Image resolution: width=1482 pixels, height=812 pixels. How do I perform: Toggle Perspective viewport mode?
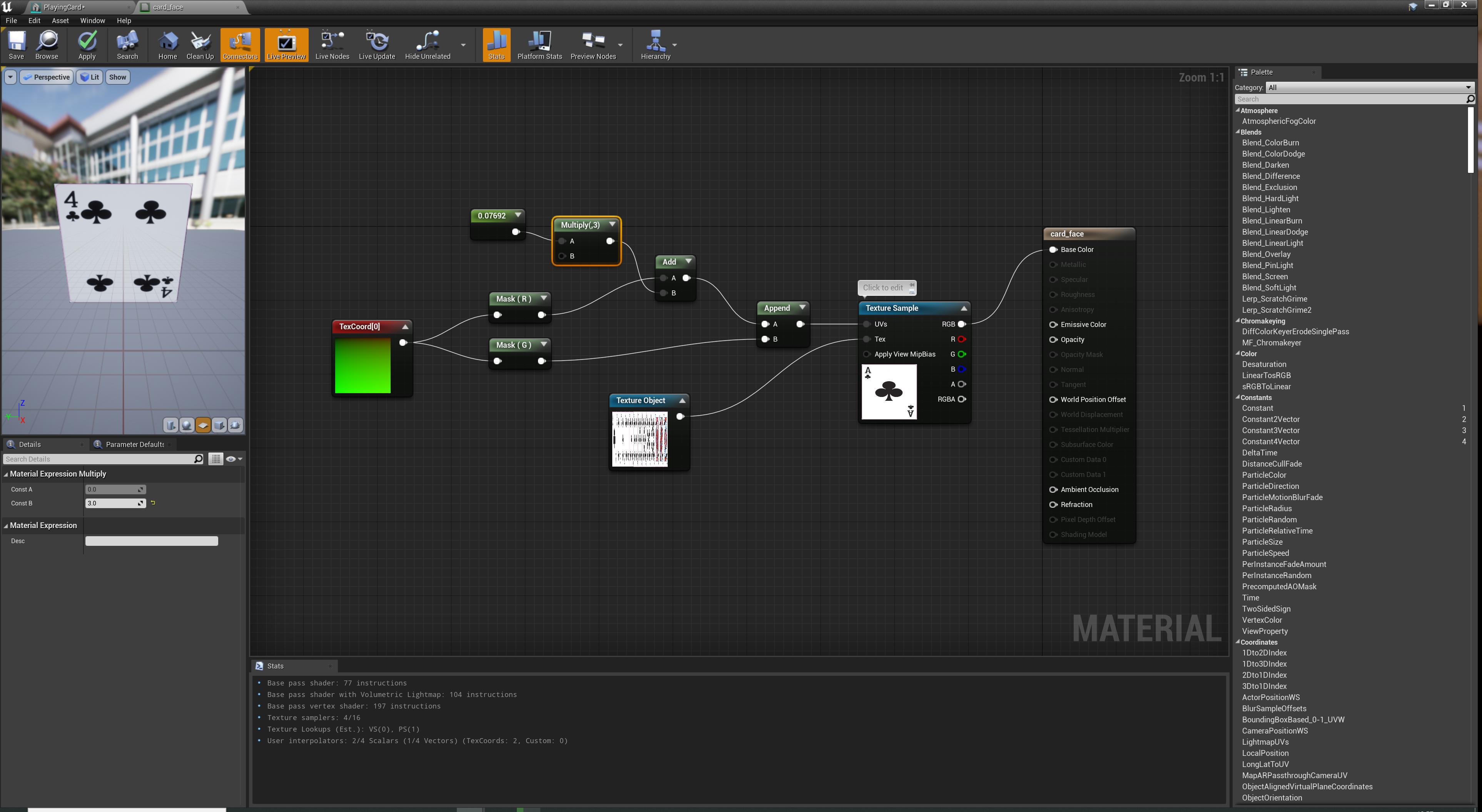point(47,77)
